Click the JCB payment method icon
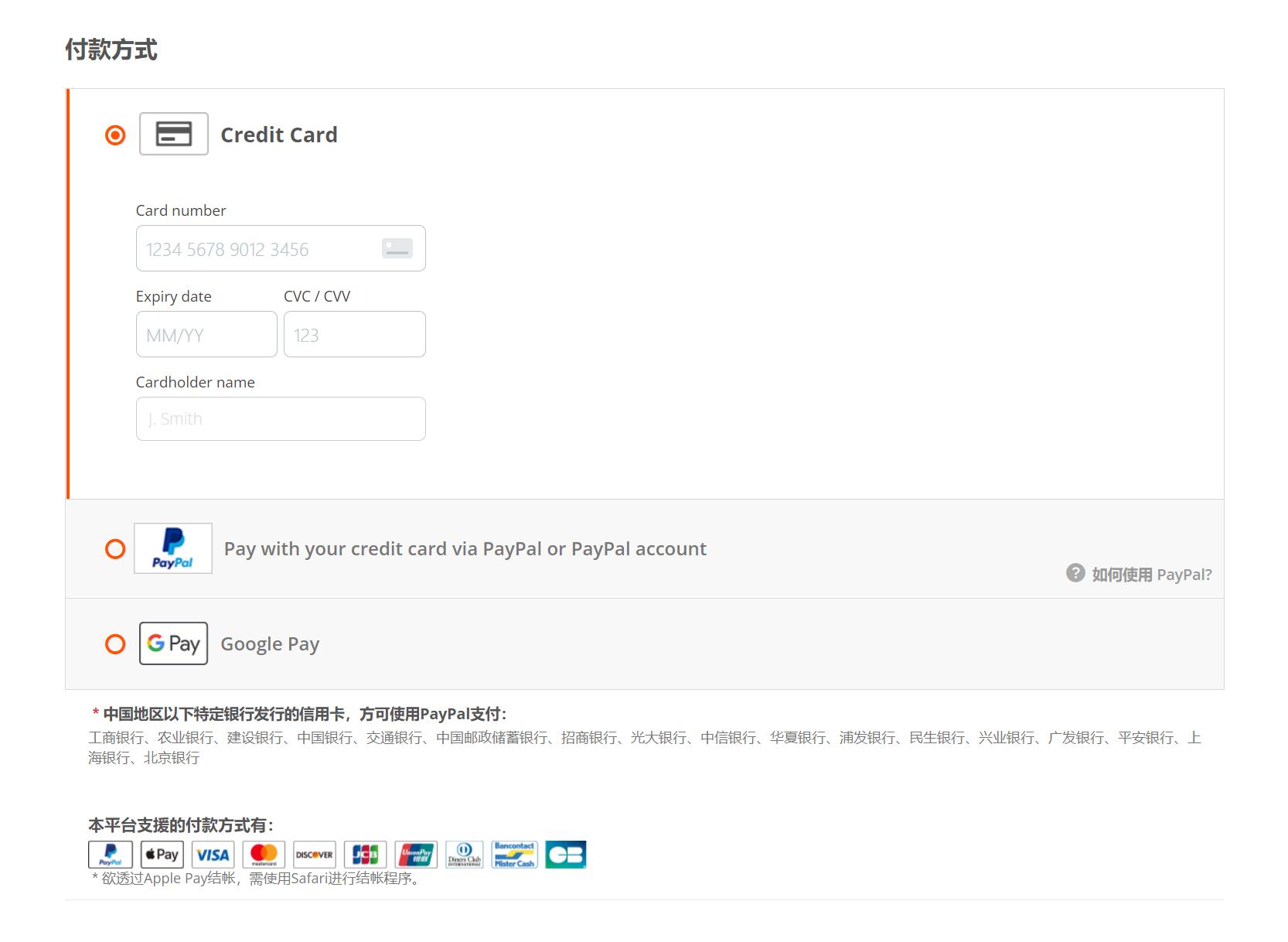Screen dimensions: 1288x942 click(365, 854)
